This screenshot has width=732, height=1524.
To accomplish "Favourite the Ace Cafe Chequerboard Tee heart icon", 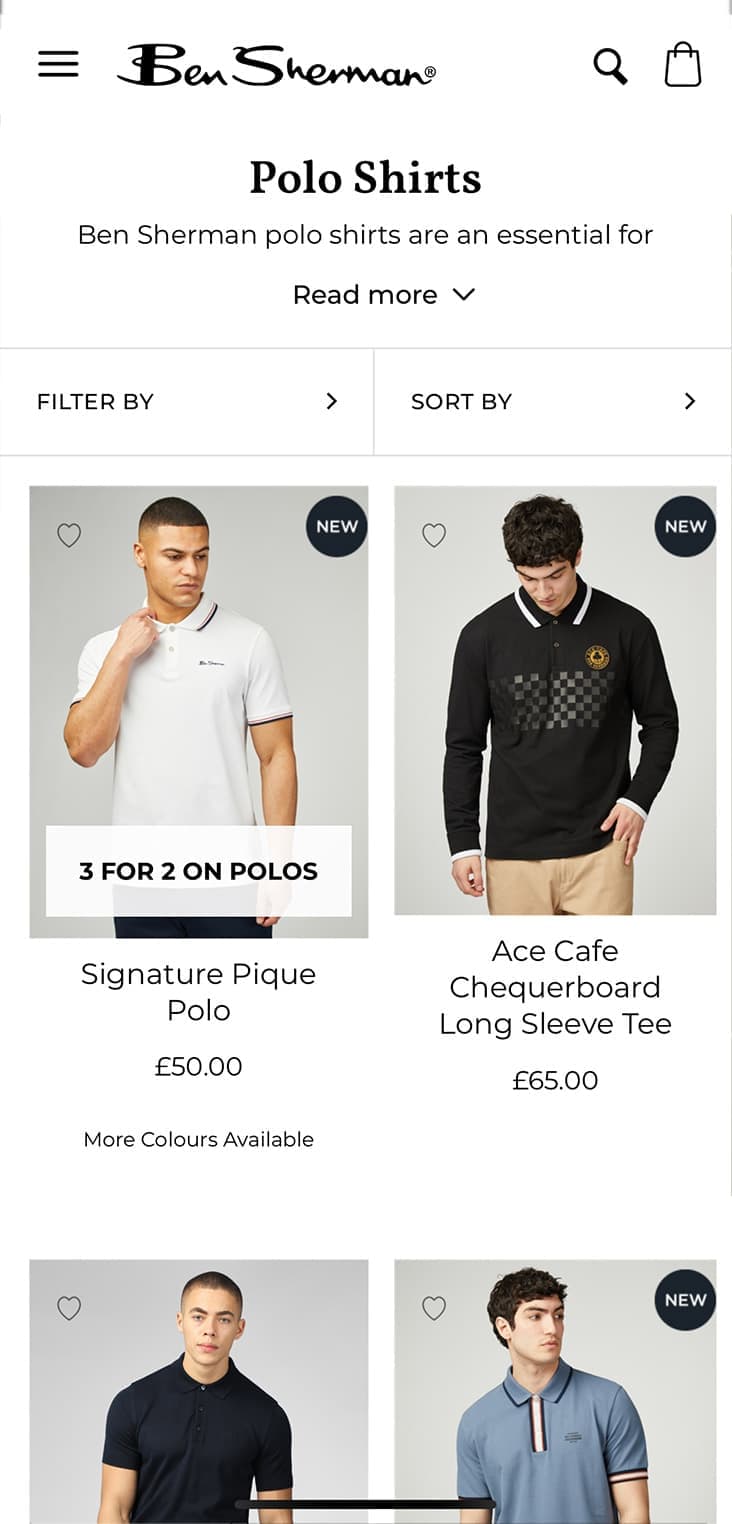I will (x=434, y=535).
